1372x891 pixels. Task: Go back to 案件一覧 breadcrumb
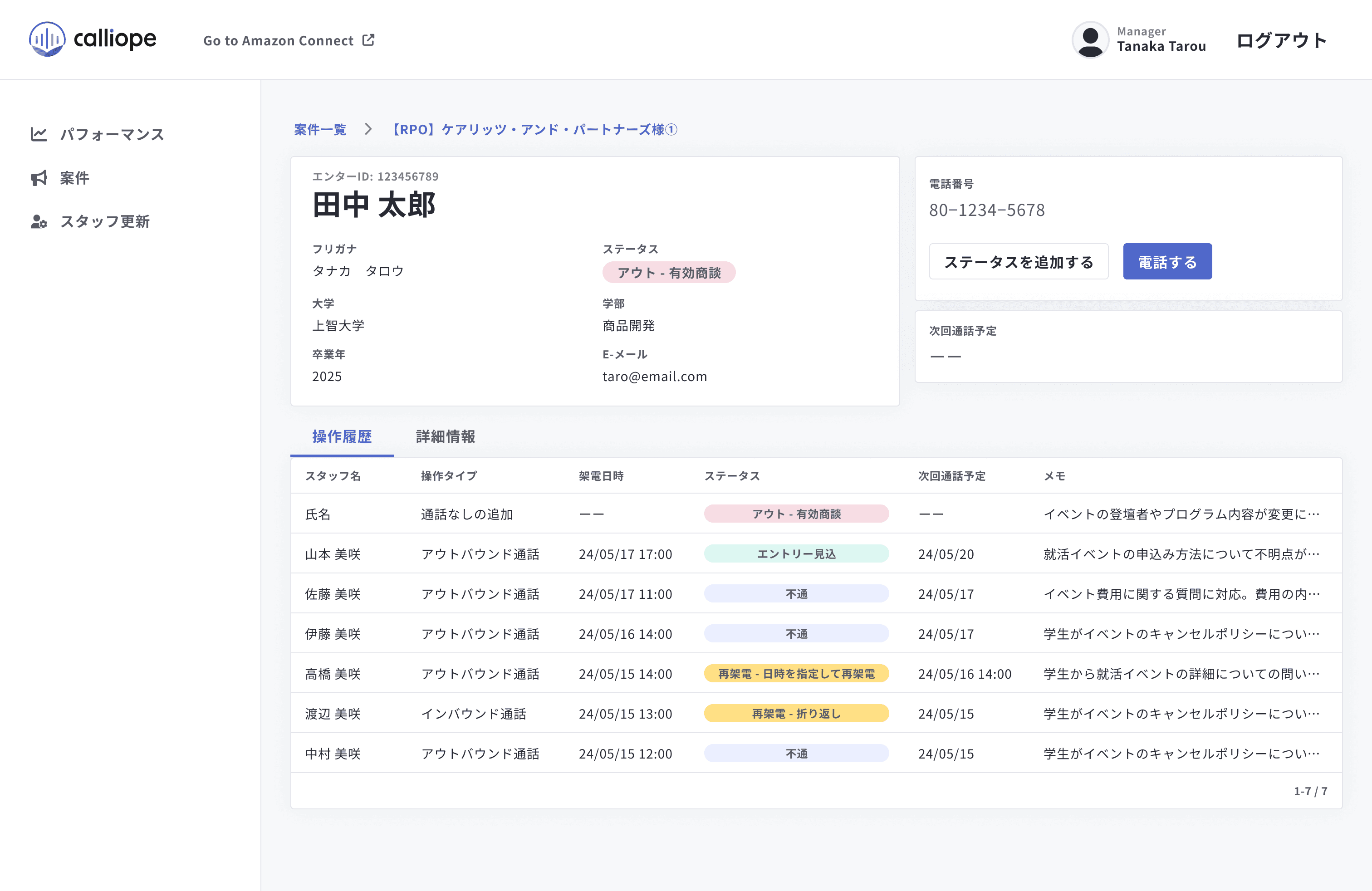320,129
